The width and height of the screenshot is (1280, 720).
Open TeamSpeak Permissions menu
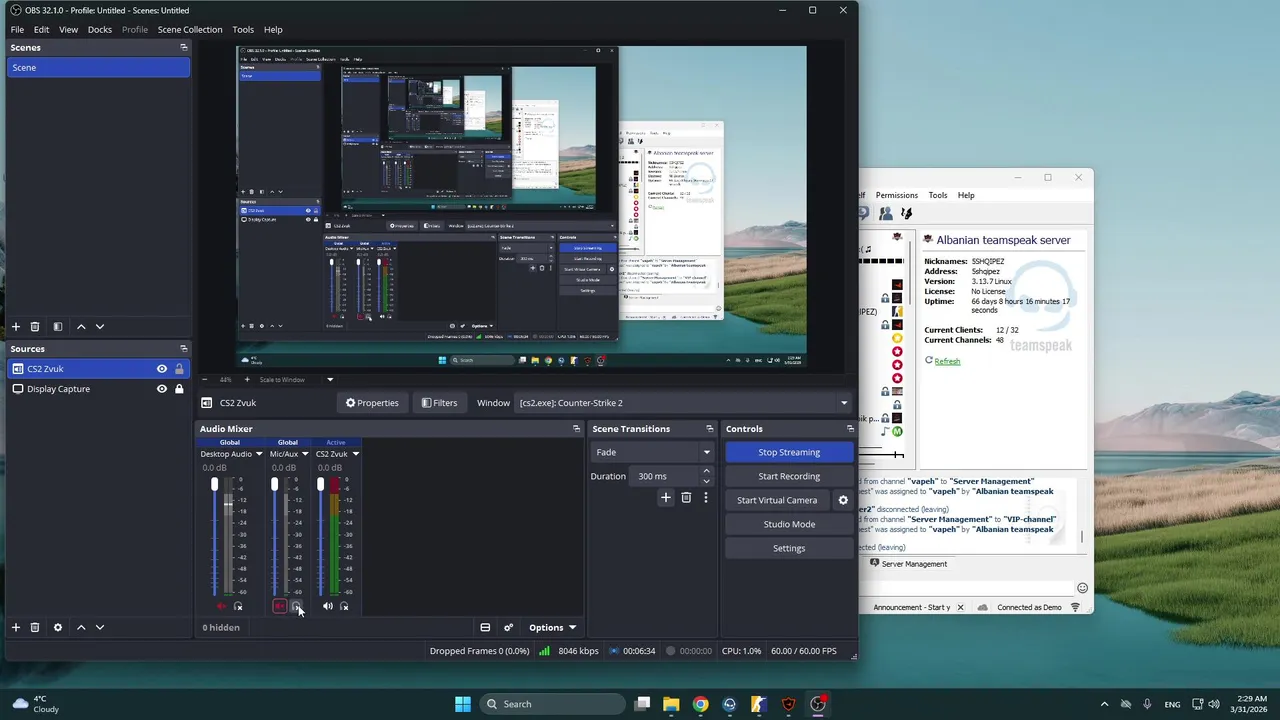897,195
